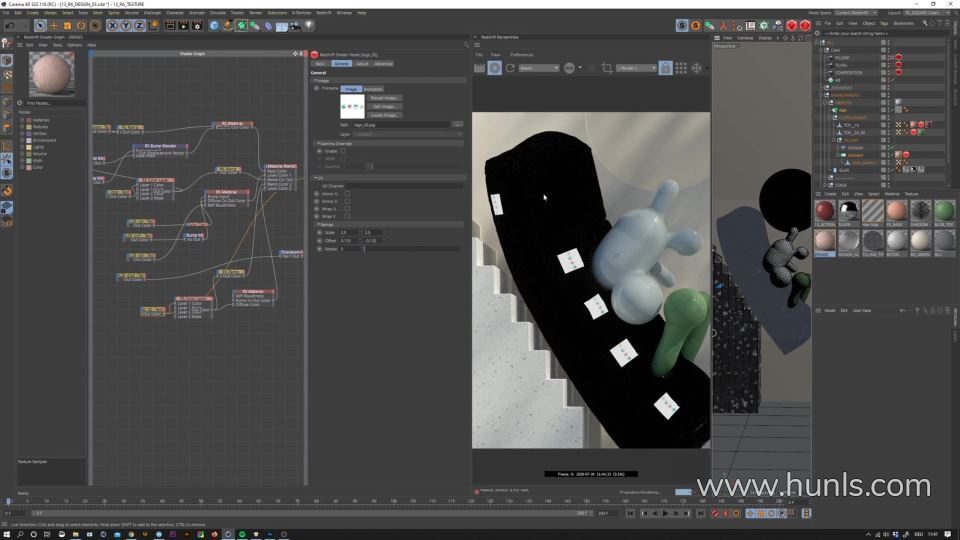
Task: Open the Windows Start button in taskbar
Action: tap(6, 534)
